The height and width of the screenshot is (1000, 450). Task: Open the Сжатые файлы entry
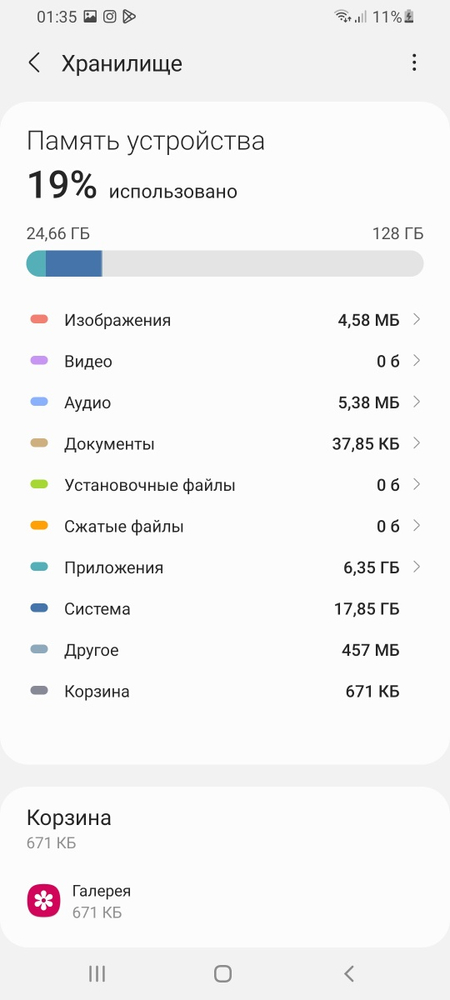(x=225, y=526)
